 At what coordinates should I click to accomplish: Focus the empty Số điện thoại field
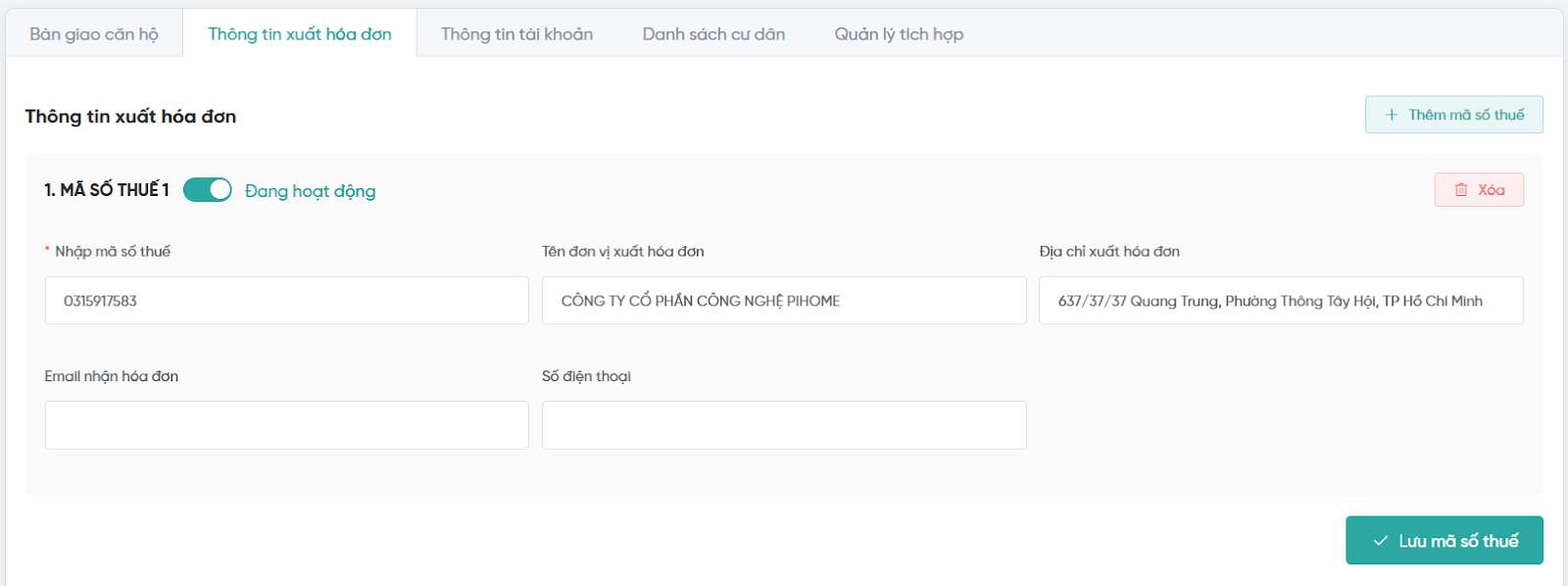[x=784, y=425]
